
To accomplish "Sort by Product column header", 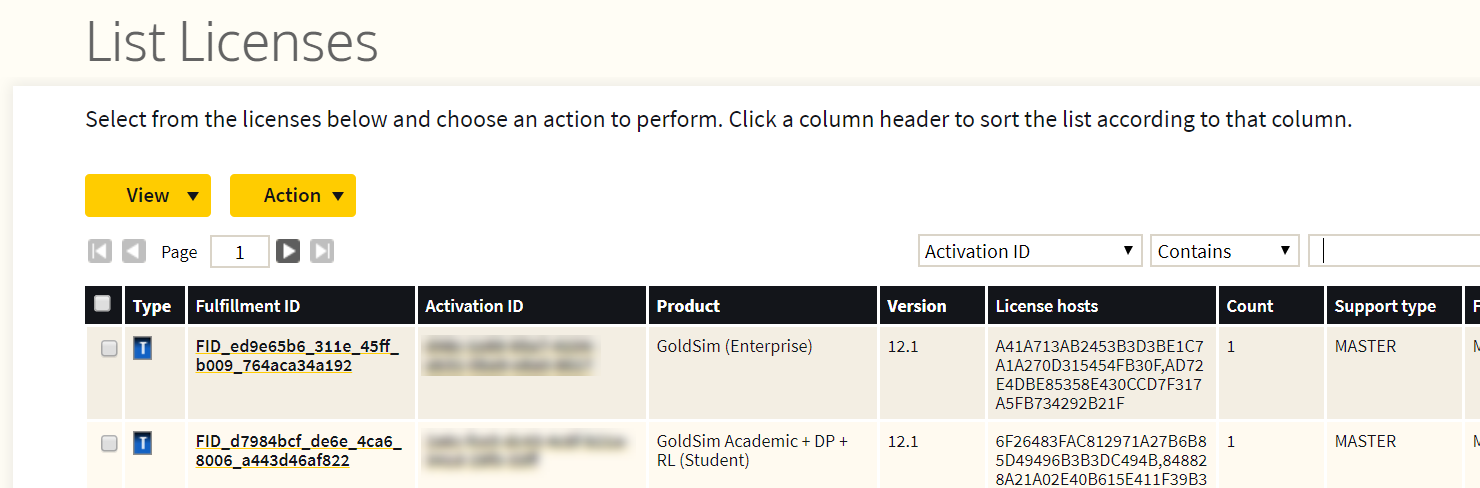I will pos(688,306).
